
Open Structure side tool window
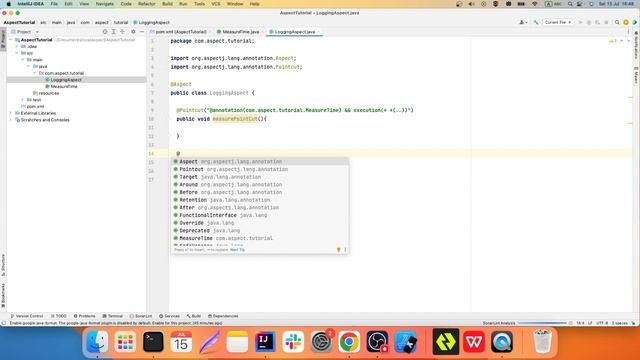click(3, 265)
